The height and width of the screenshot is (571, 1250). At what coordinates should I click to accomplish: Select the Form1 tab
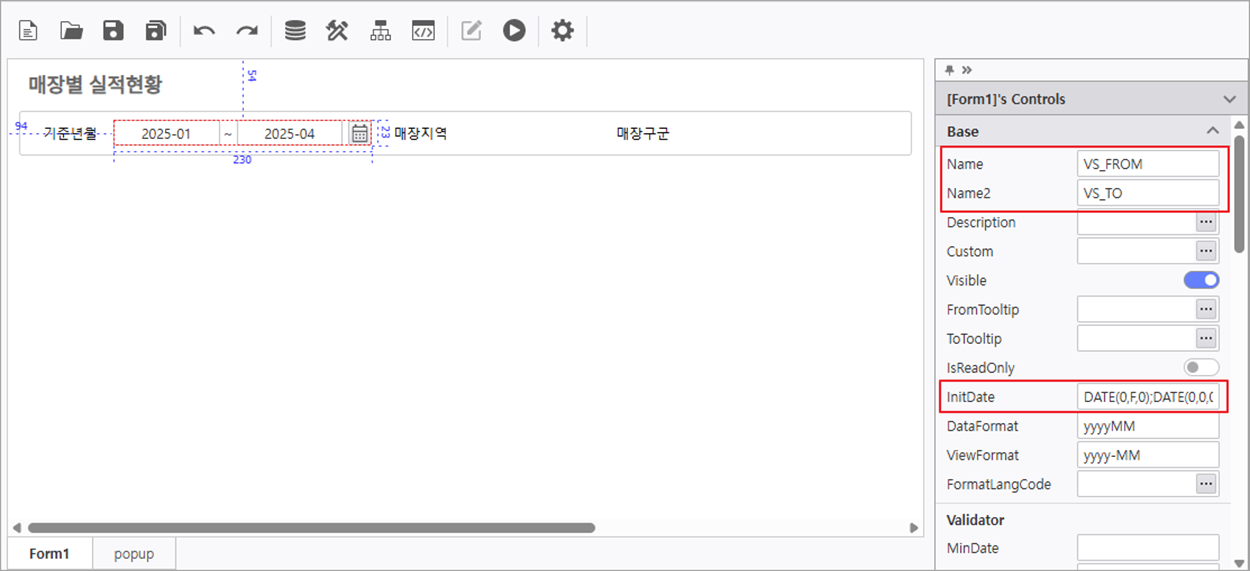point(49,553)
